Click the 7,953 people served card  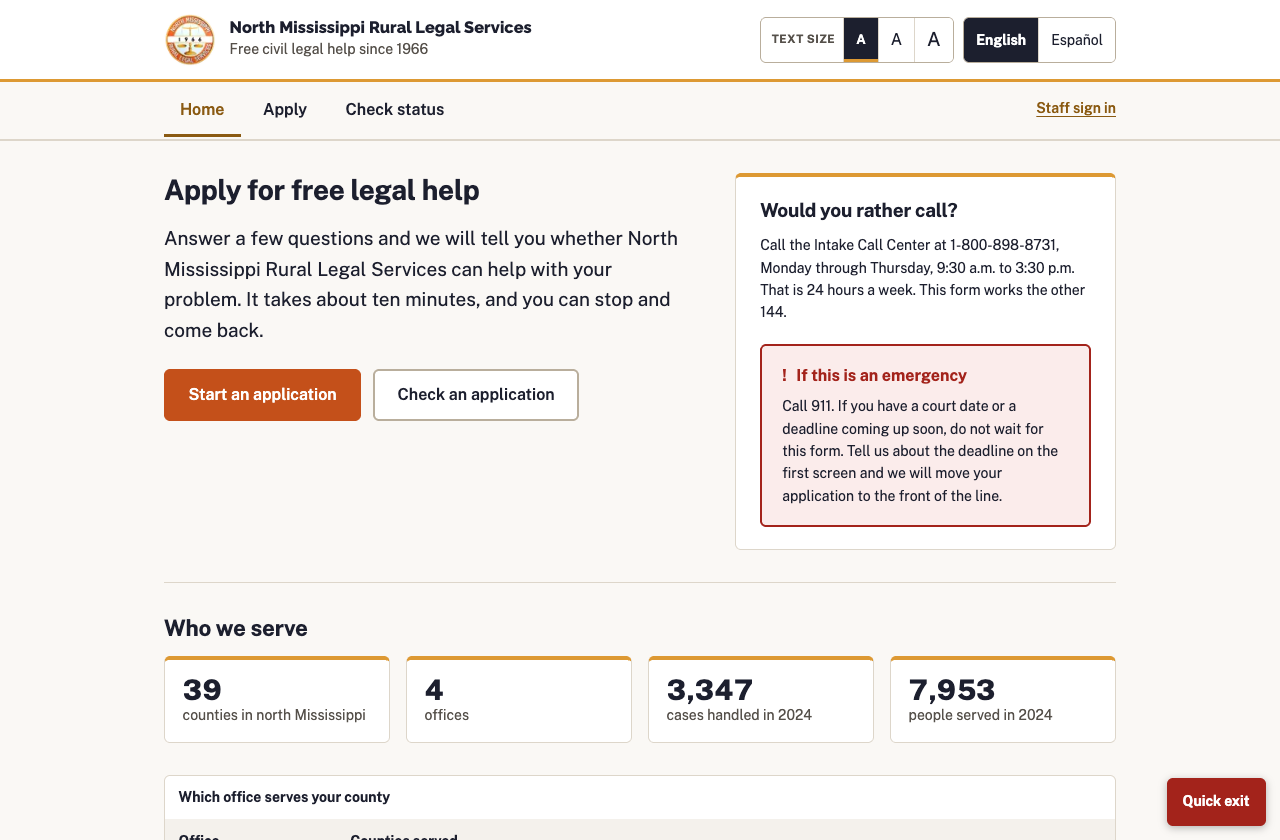[1003, 700]
